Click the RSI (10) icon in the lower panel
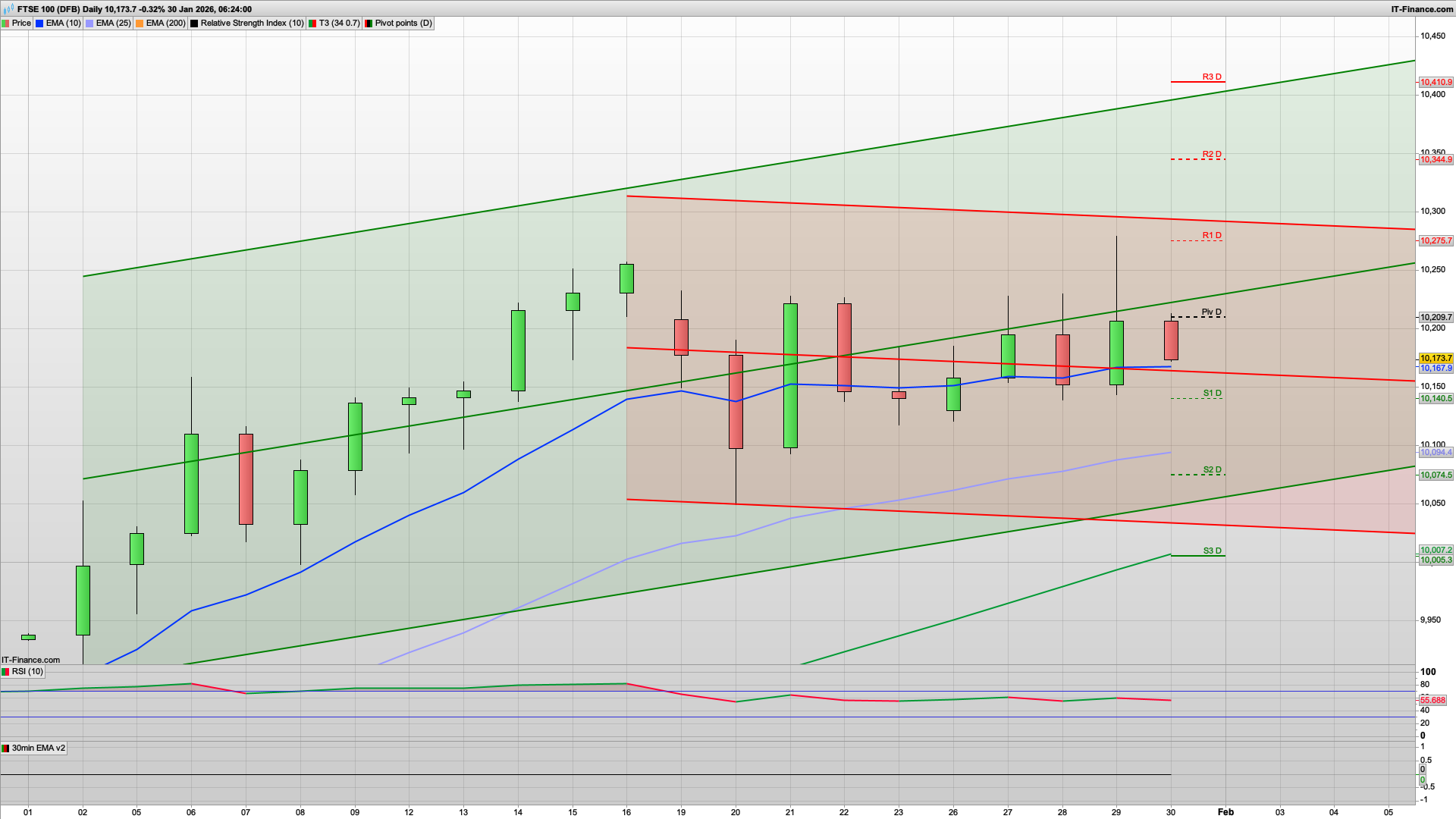This screenshot has width=1456, height=819. coord(6,672)
